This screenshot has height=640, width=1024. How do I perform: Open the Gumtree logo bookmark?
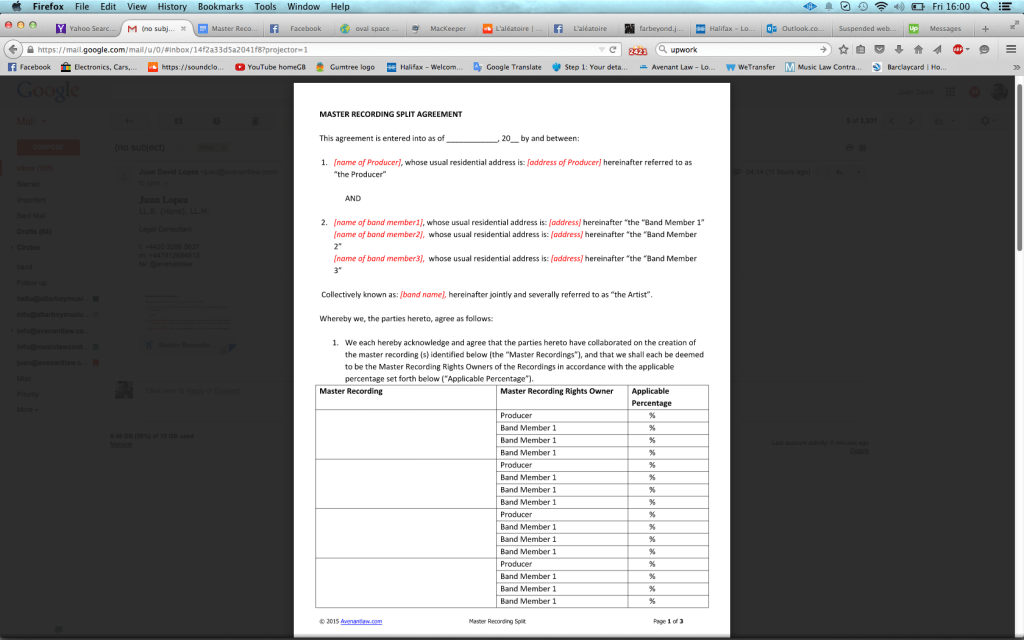tap(345, 67)
